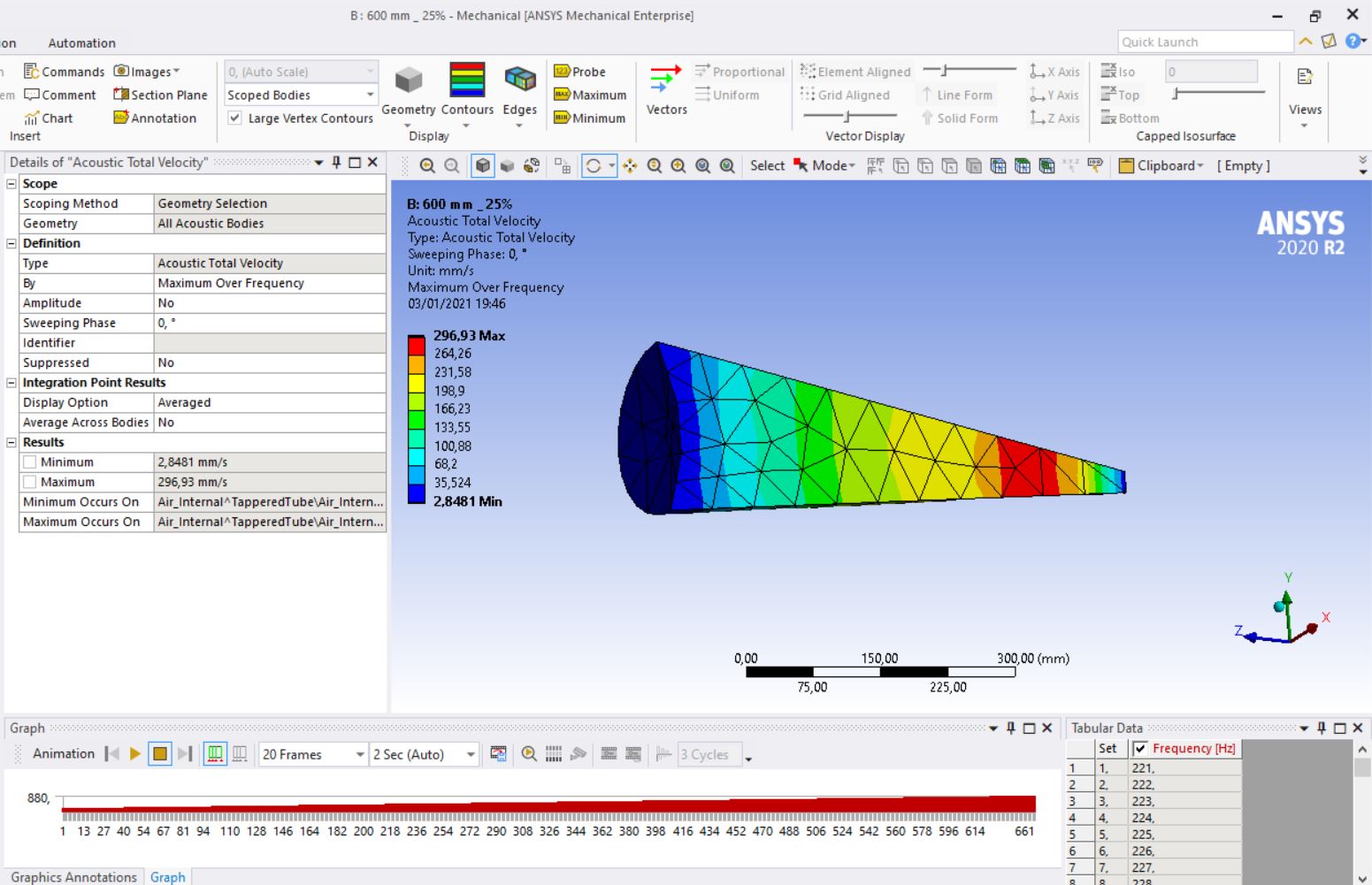Select Distributed animation mode icon
Screen dimensions: 1372x885
(214, 754)
